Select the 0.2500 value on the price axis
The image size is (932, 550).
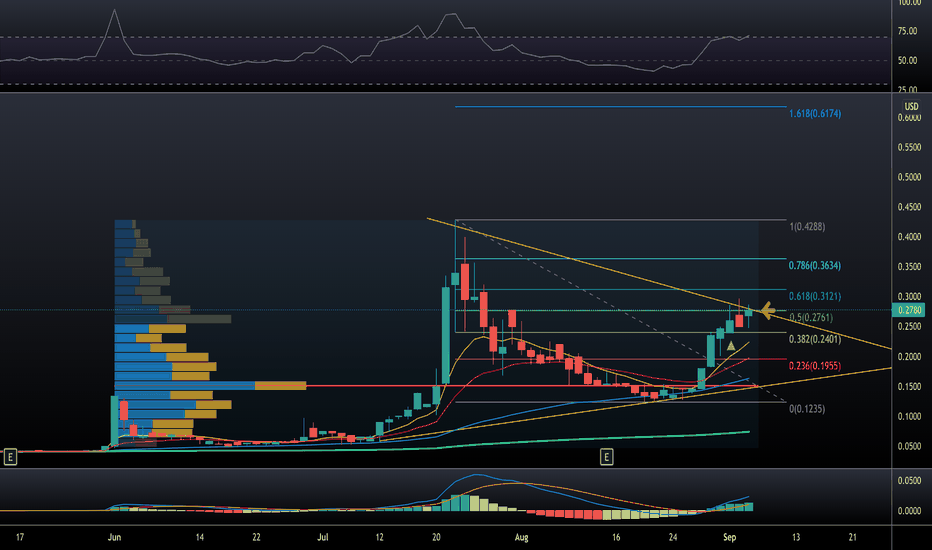(909, 326)
